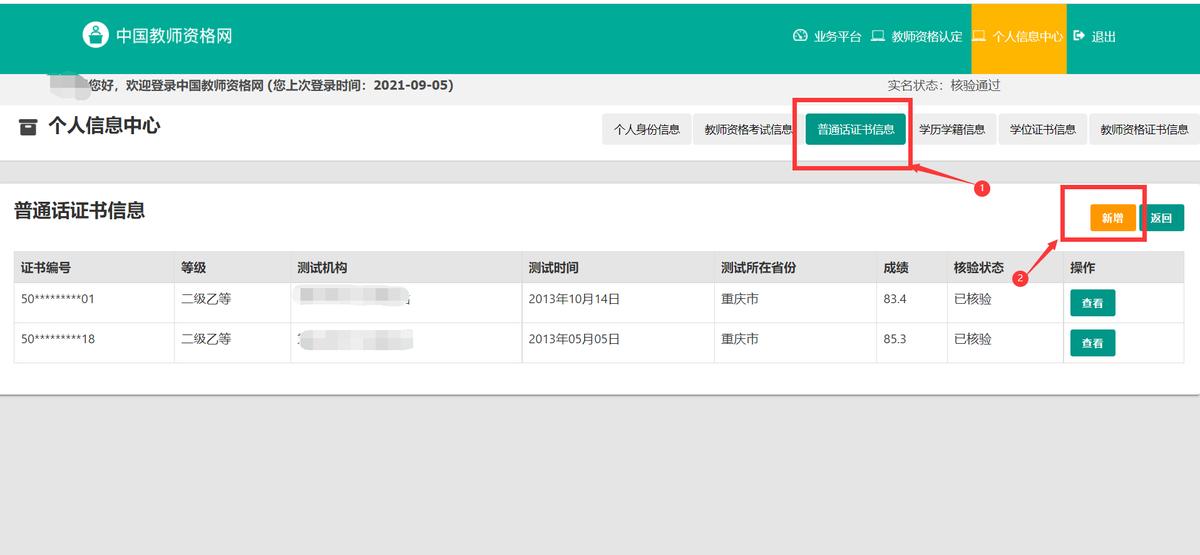View certificate 50*********01 with 查看 button
The image size is (1200, 555).
[x=1092, y=303]
